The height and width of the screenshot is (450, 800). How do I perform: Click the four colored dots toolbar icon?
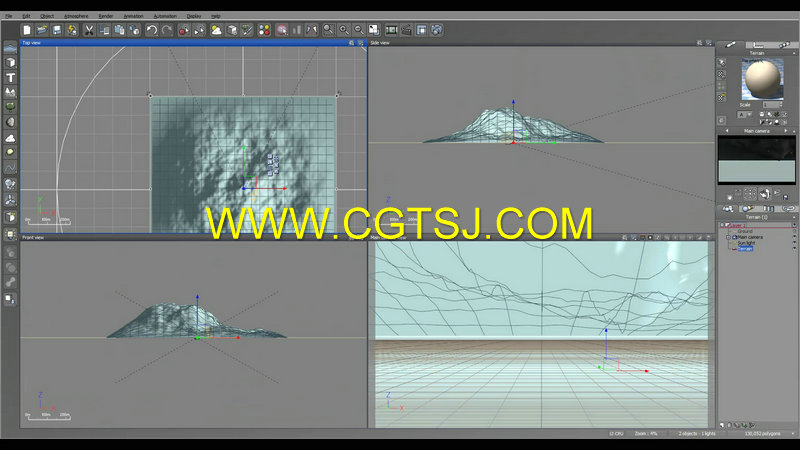[264, 30]
